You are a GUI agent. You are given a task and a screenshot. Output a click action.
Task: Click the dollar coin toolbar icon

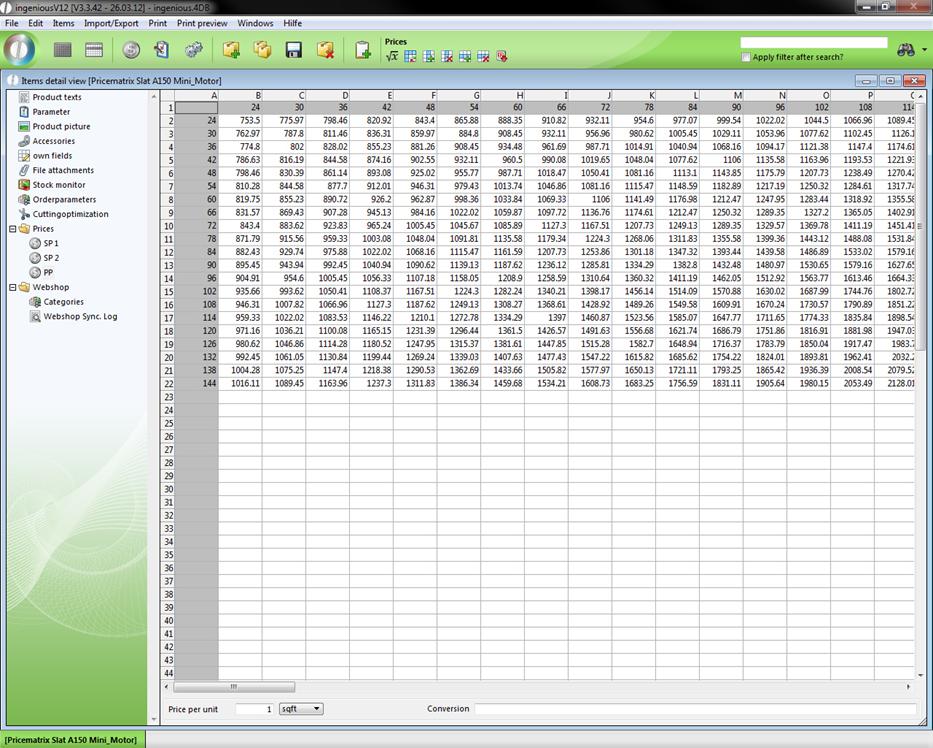131,49
